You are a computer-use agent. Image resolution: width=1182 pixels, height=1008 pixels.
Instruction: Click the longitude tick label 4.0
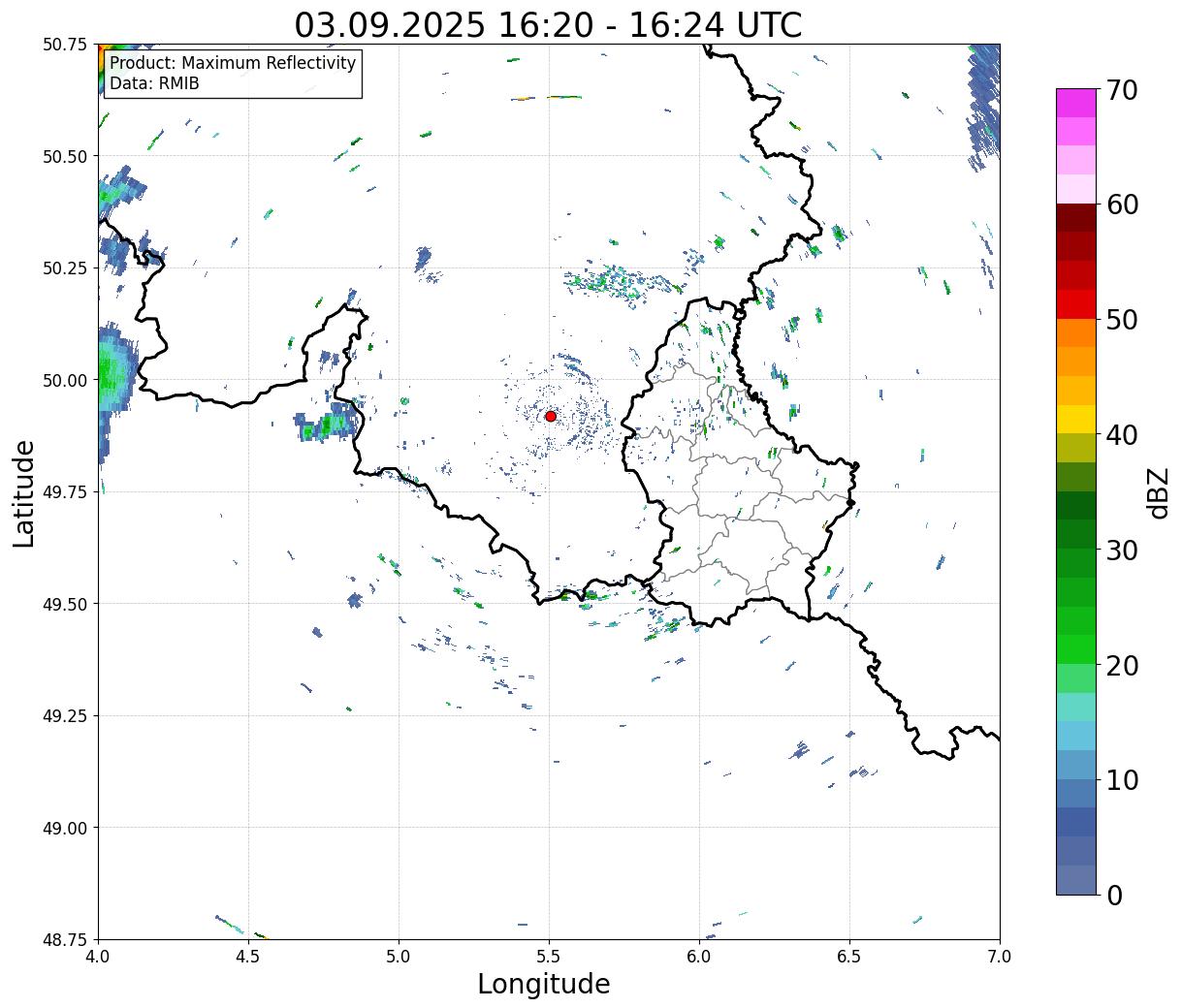click(98, 957)
